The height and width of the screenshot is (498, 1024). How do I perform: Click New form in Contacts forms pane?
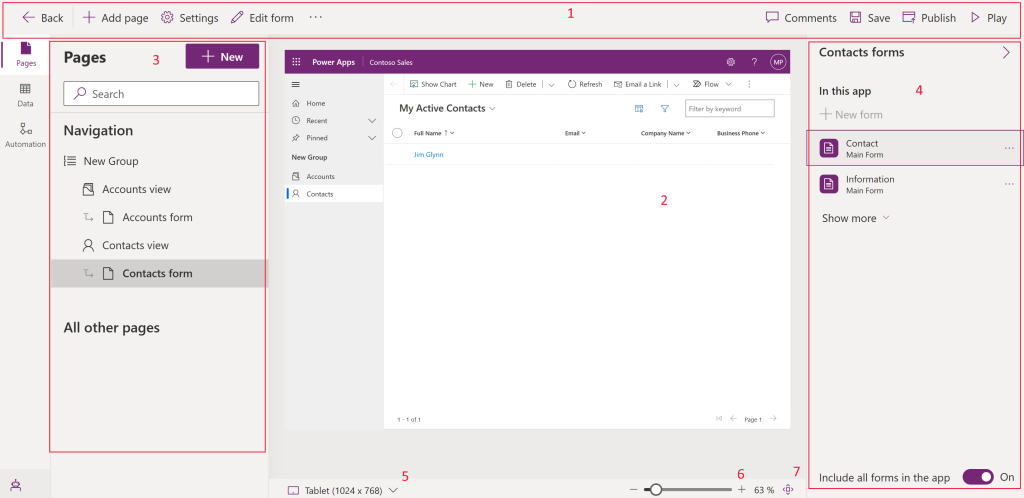pyautogui.click(x=852, y=114)
